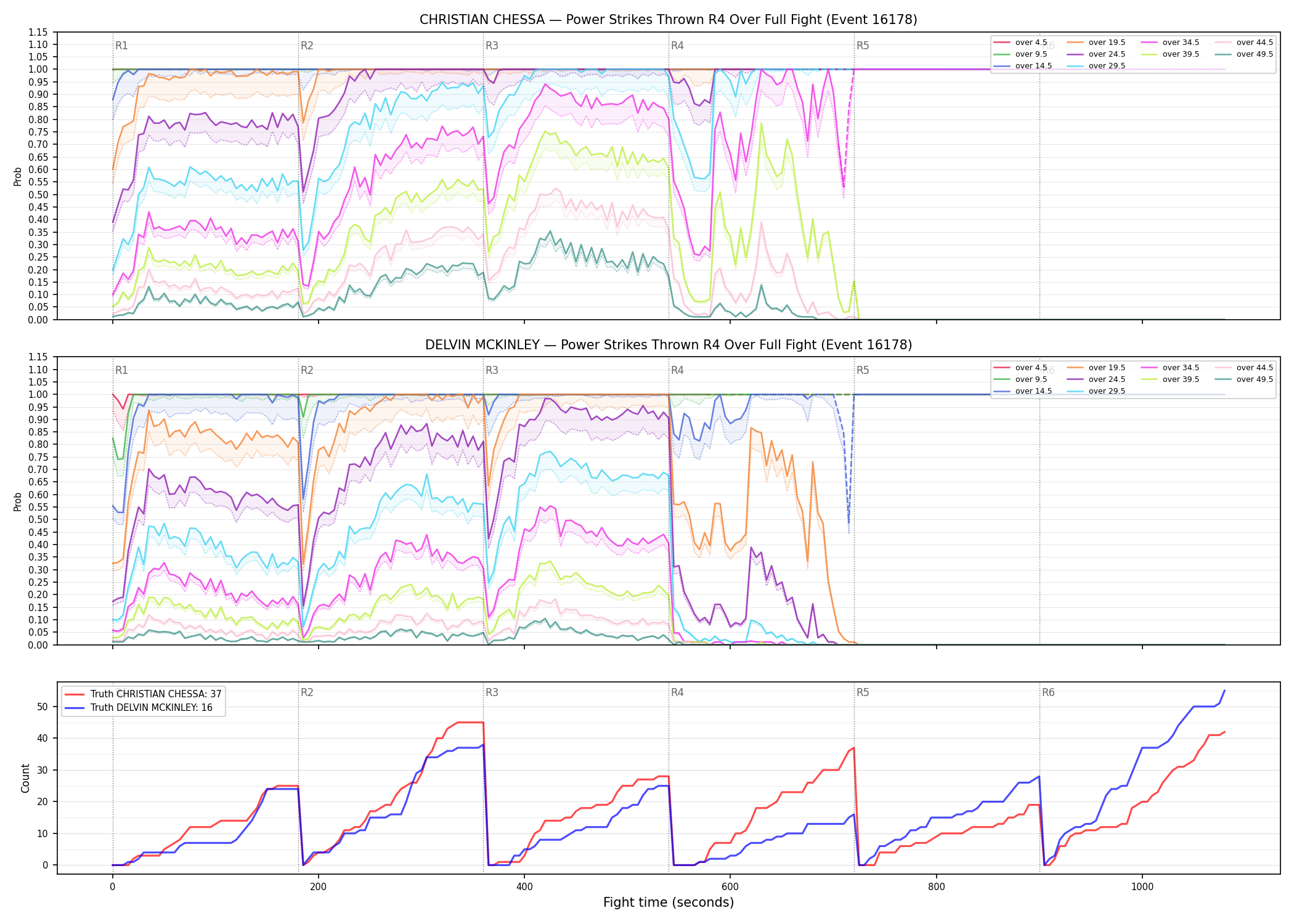Pick 'over 24.5' legend entry in McKinley chart
Viewport: 1294px width, 924px height.
(x=1096, y=379)
